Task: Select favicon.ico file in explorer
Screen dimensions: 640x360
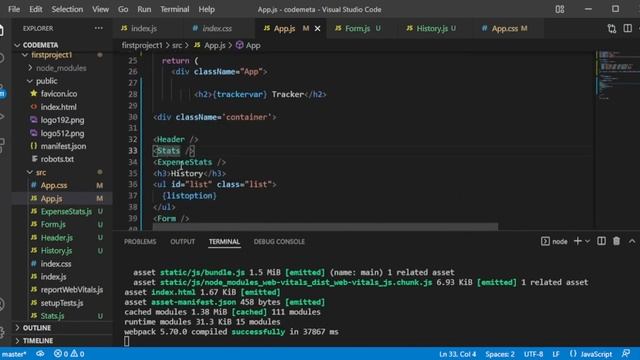Action: 59,94
